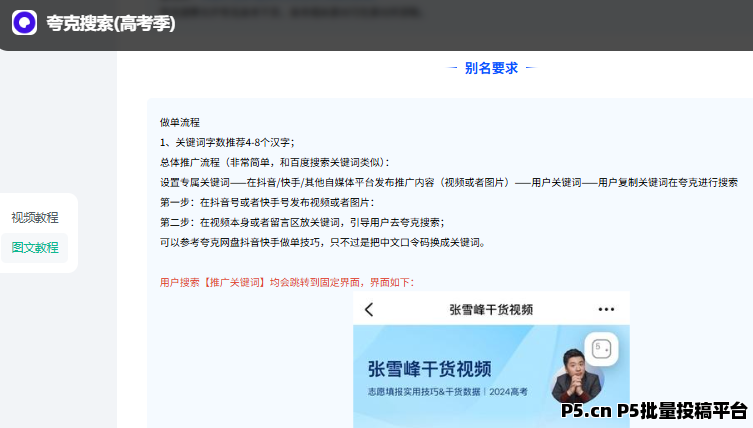Open the 视频教程 tab in sidebar
753x428 pixels.
coord(35,218)
